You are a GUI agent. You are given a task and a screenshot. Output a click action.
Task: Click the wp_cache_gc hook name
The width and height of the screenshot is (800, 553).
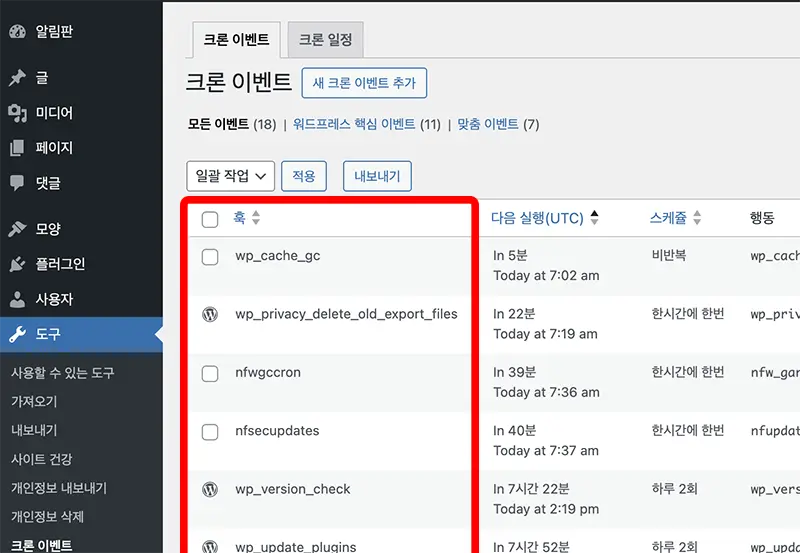278,256
